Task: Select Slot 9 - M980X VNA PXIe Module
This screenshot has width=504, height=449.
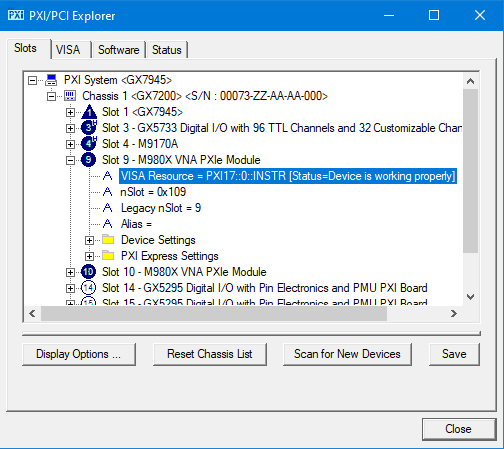Action: point(181,160)
